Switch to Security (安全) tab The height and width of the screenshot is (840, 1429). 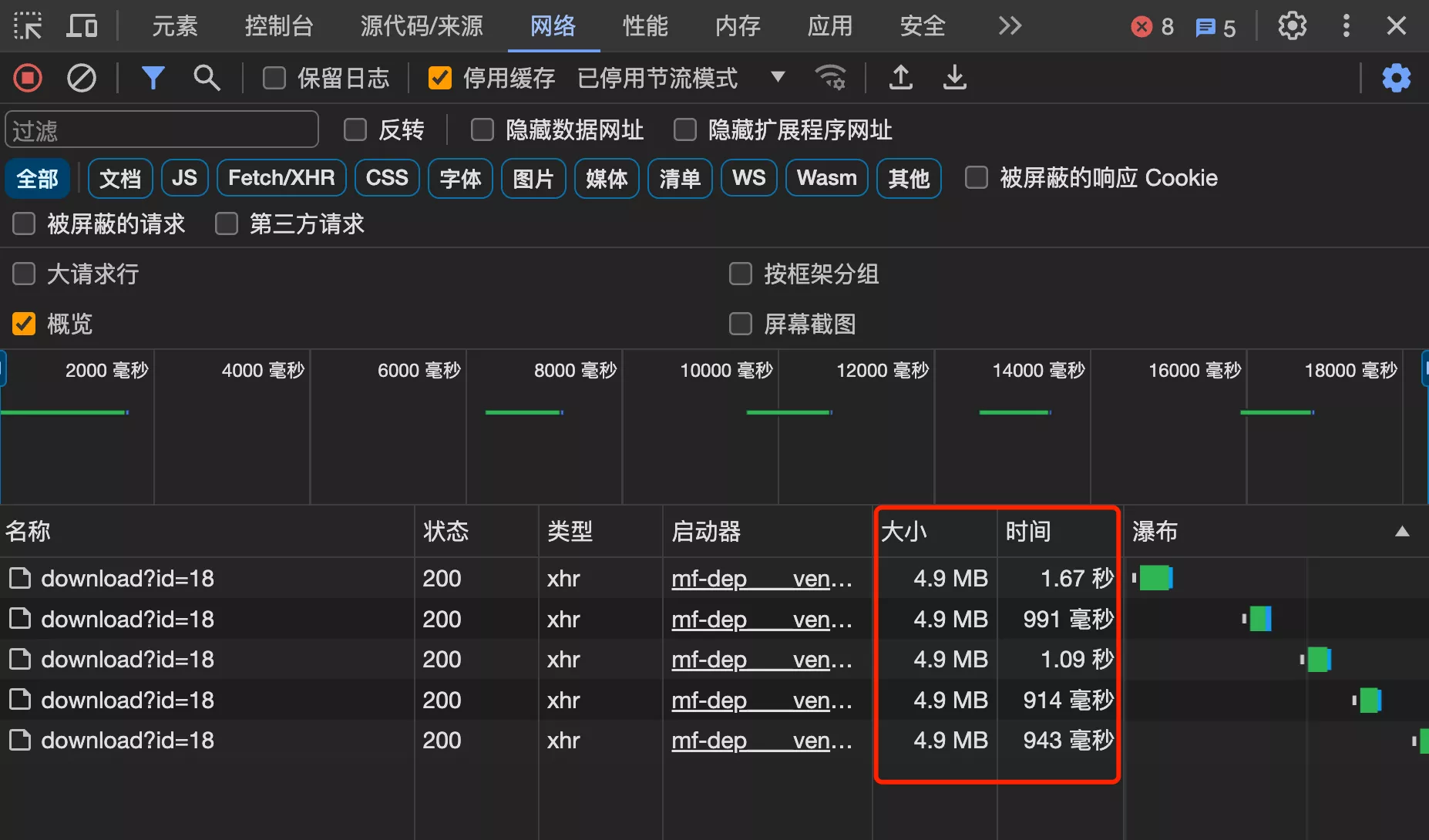923,26
